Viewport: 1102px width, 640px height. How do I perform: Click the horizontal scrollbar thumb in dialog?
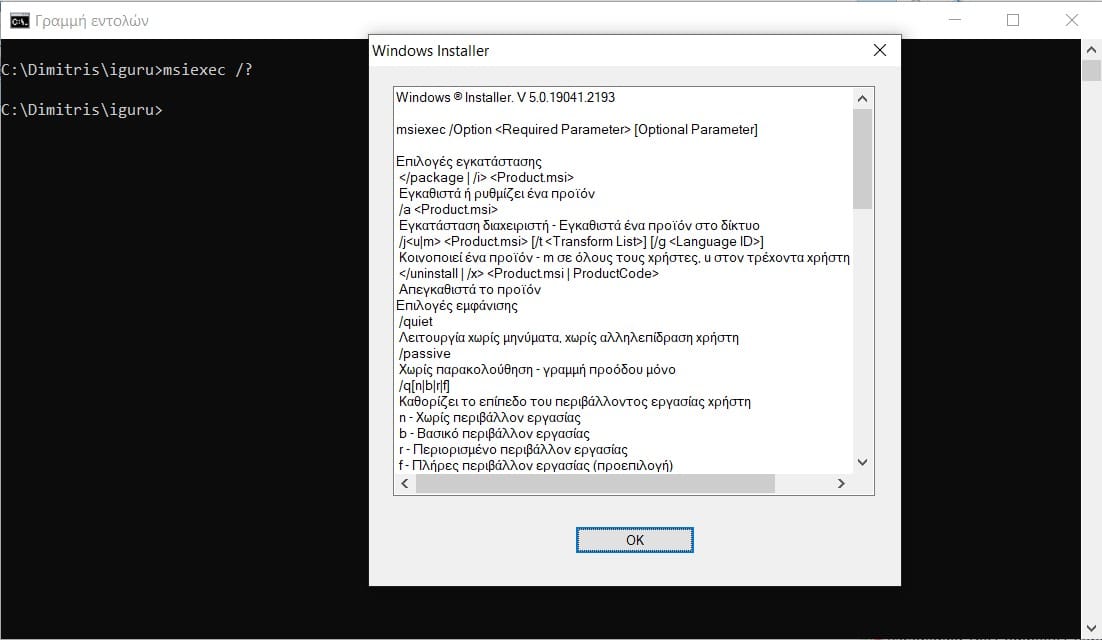595,483
